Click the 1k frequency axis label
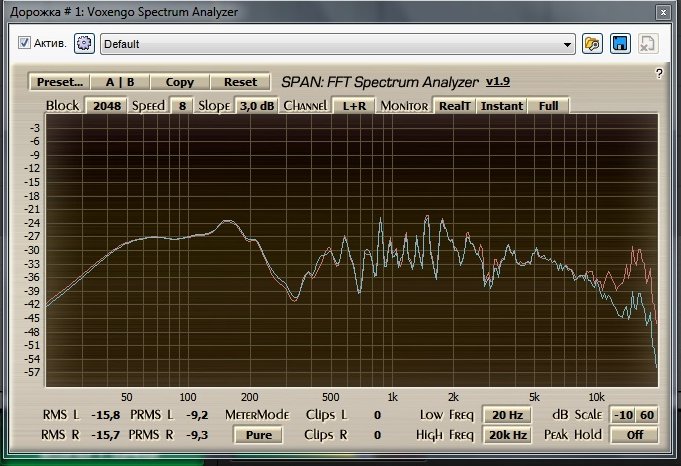681x466 pixels. pyautogui.click(x=392, y=397)
